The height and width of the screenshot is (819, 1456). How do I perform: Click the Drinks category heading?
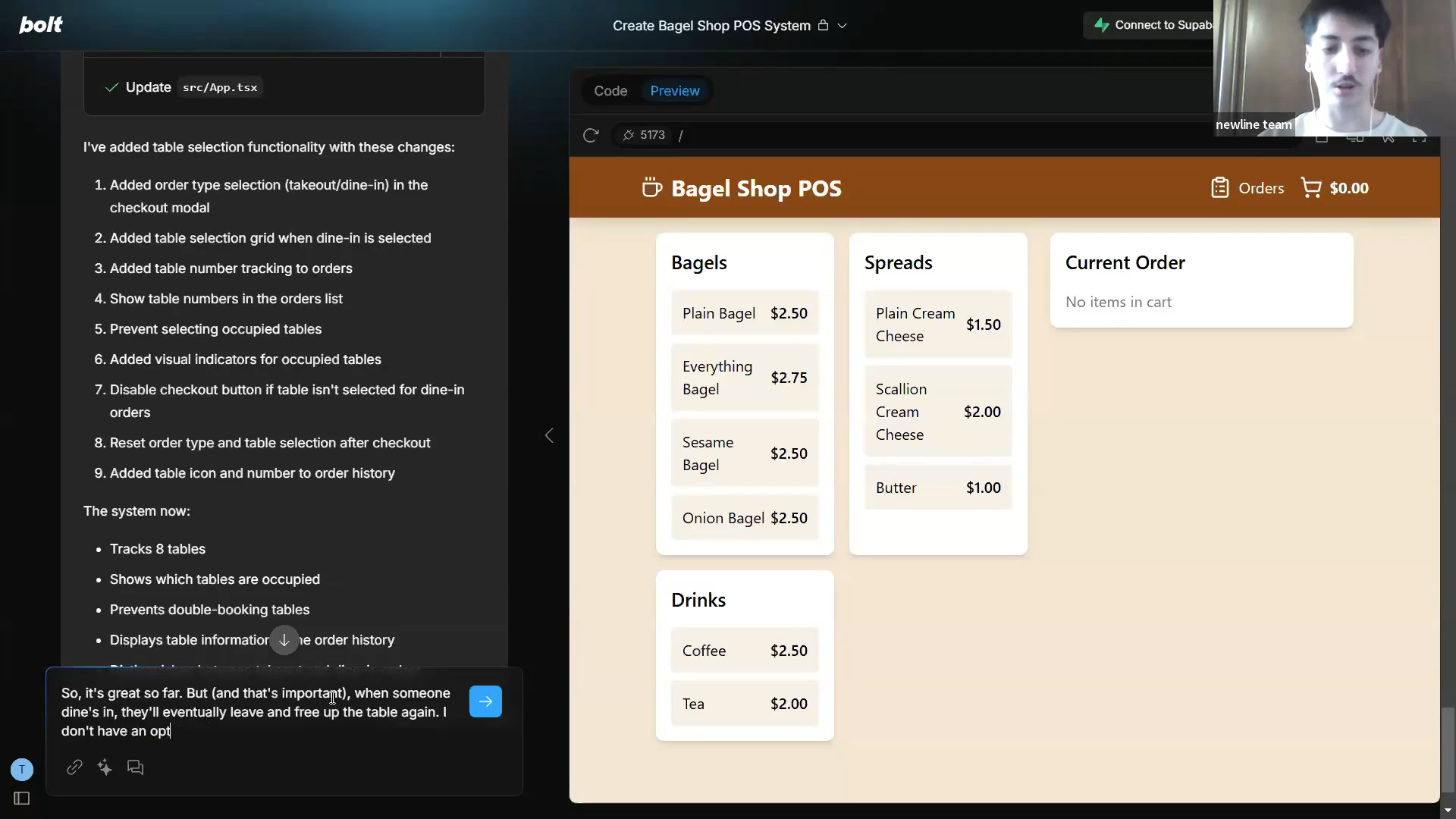pos(698,600)
